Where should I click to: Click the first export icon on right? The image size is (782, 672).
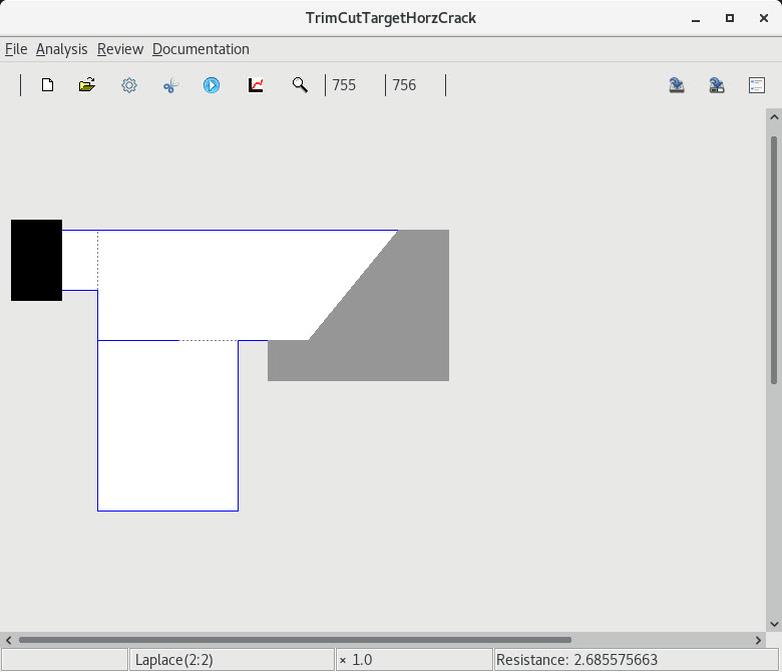click(677, 85)
